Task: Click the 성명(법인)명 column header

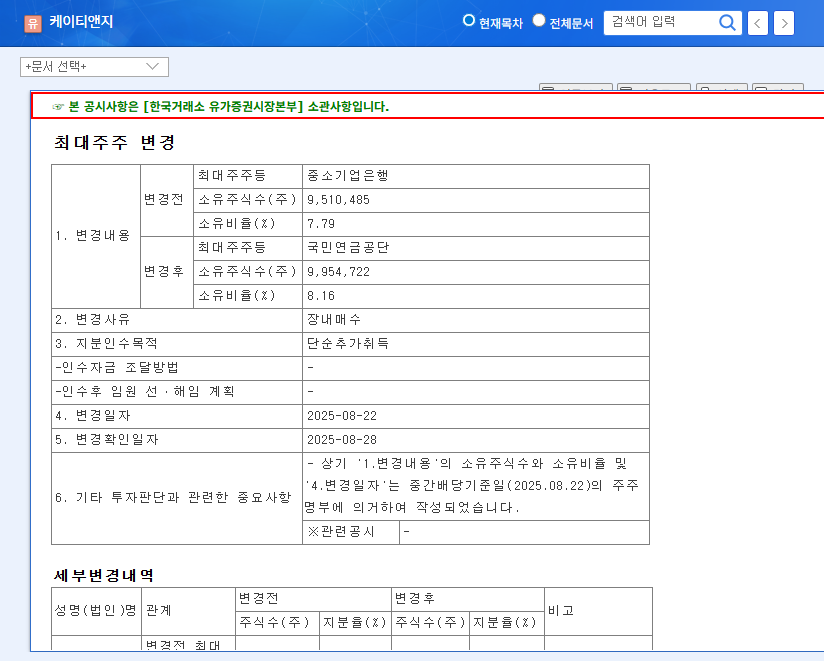Action: [x=96, y=610]
